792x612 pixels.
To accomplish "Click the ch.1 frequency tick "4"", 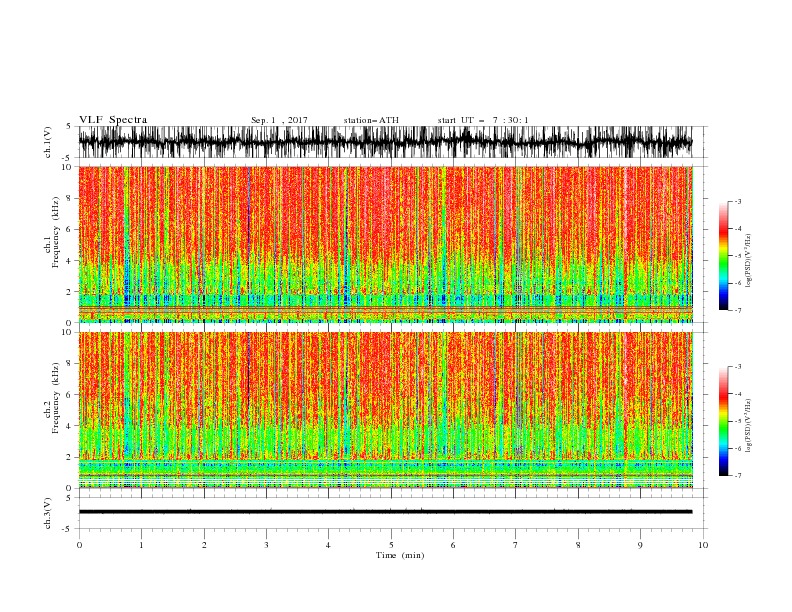I will click(69, 261).
